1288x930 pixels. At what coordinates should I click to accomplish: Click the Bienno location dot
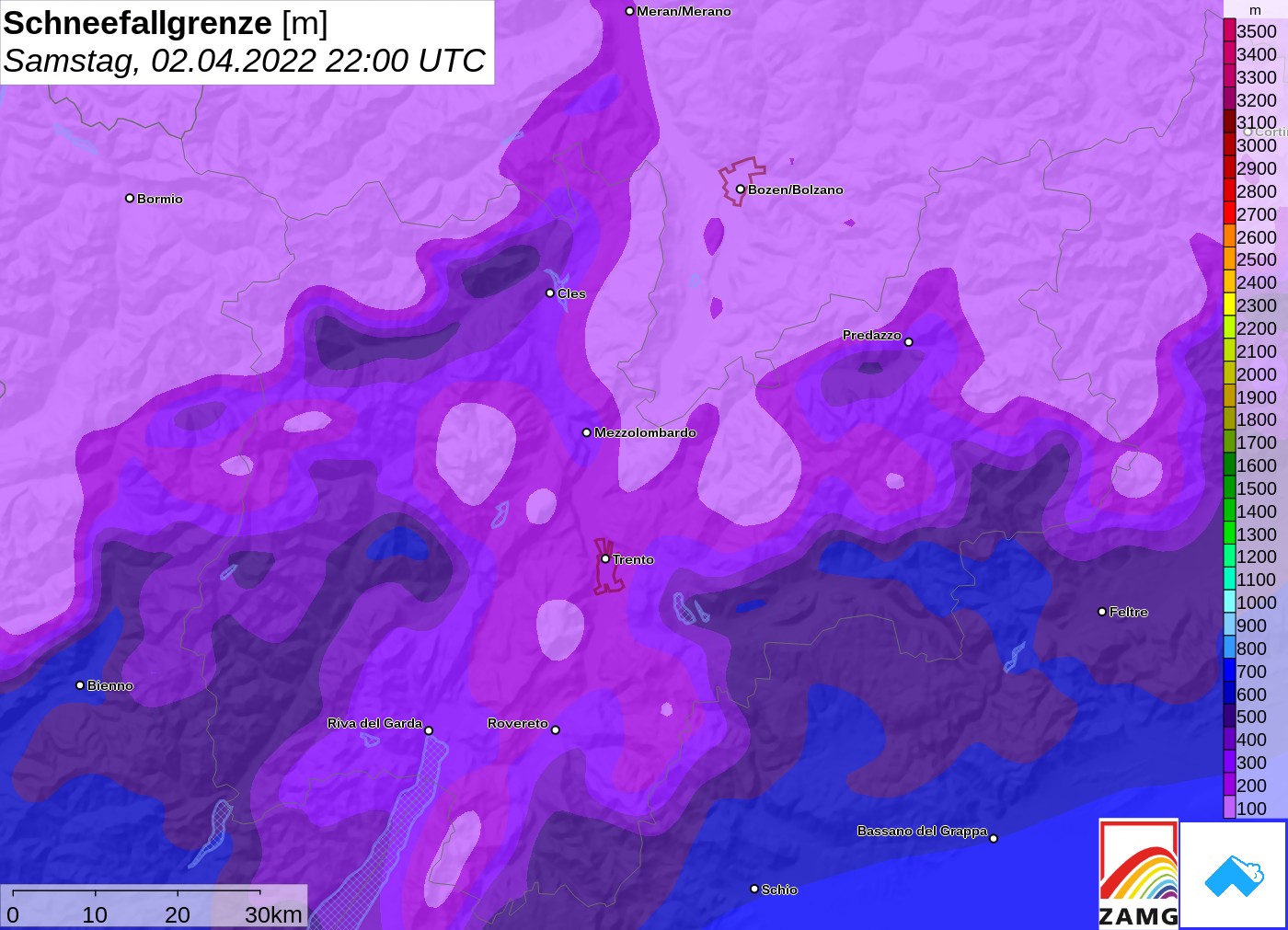coord(80,685)
